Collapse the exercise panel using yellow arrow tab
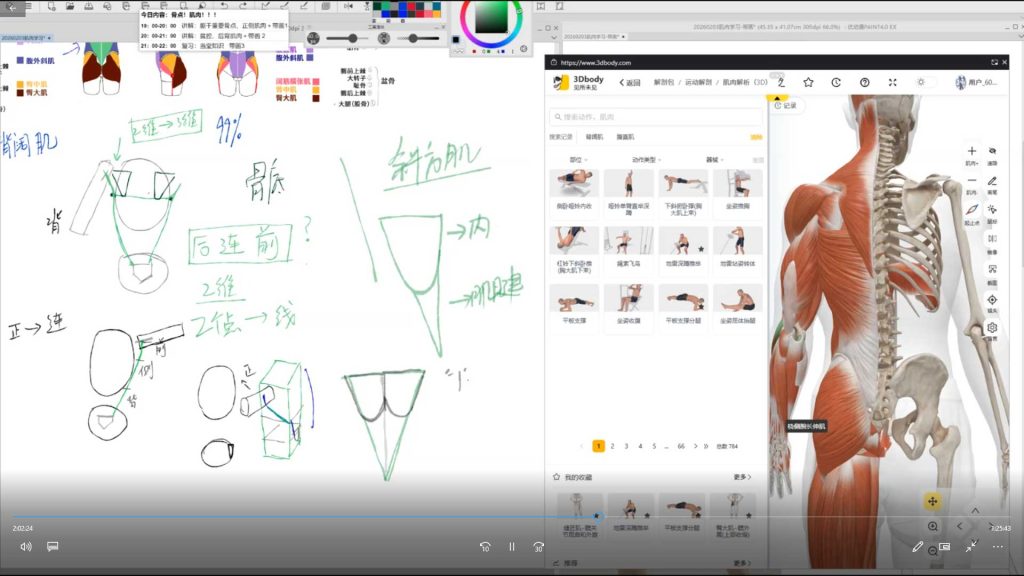 pyautogui.click(x=777, y=97)
